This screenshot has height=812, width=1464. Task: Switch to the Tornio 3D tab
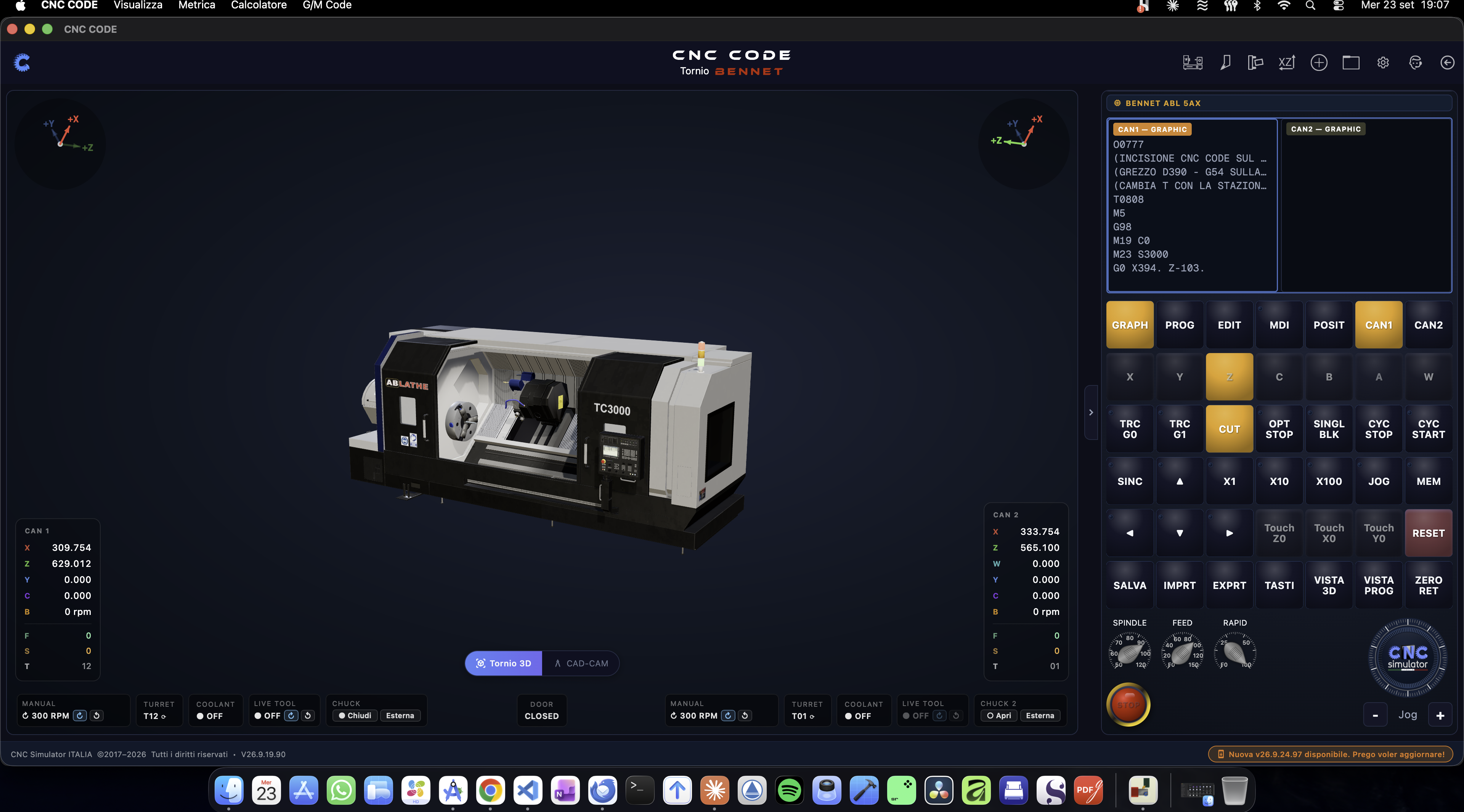(504, 663)
